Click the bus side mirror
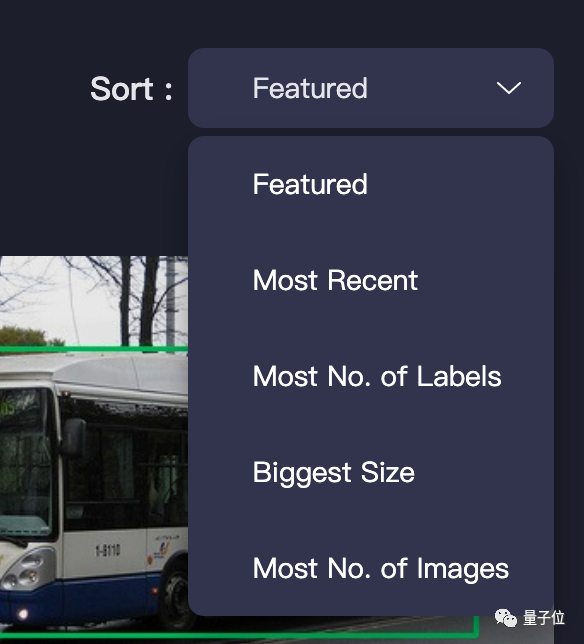Image resolution: width=584 pixels, height=644 pixels. (x=73, y=435)
